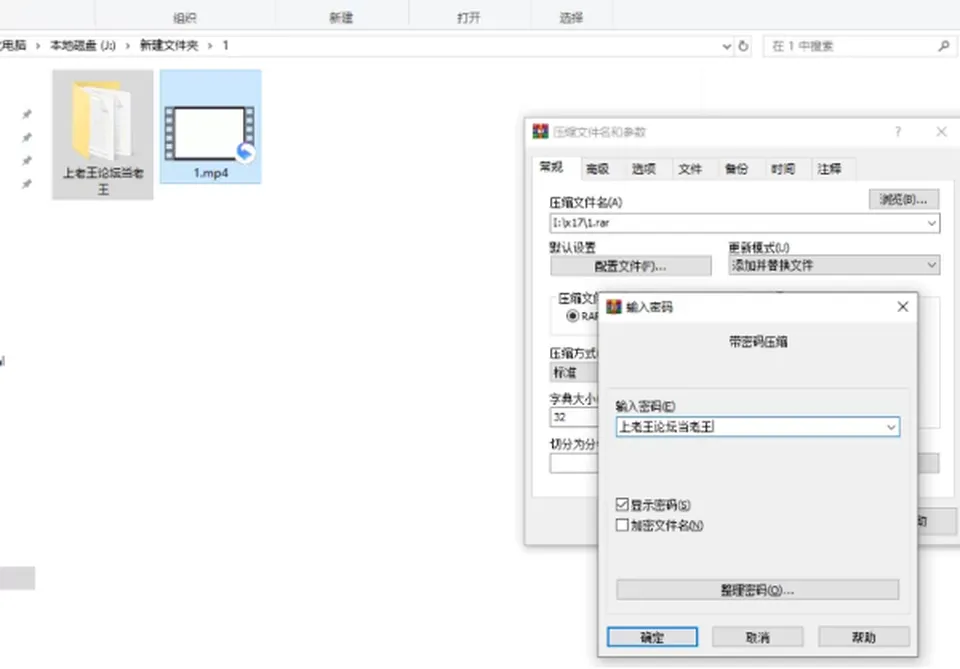960x669 pixels.
Task: Click the WinRAR icon in 输入密码 title bar
Action: click(613, 307)
